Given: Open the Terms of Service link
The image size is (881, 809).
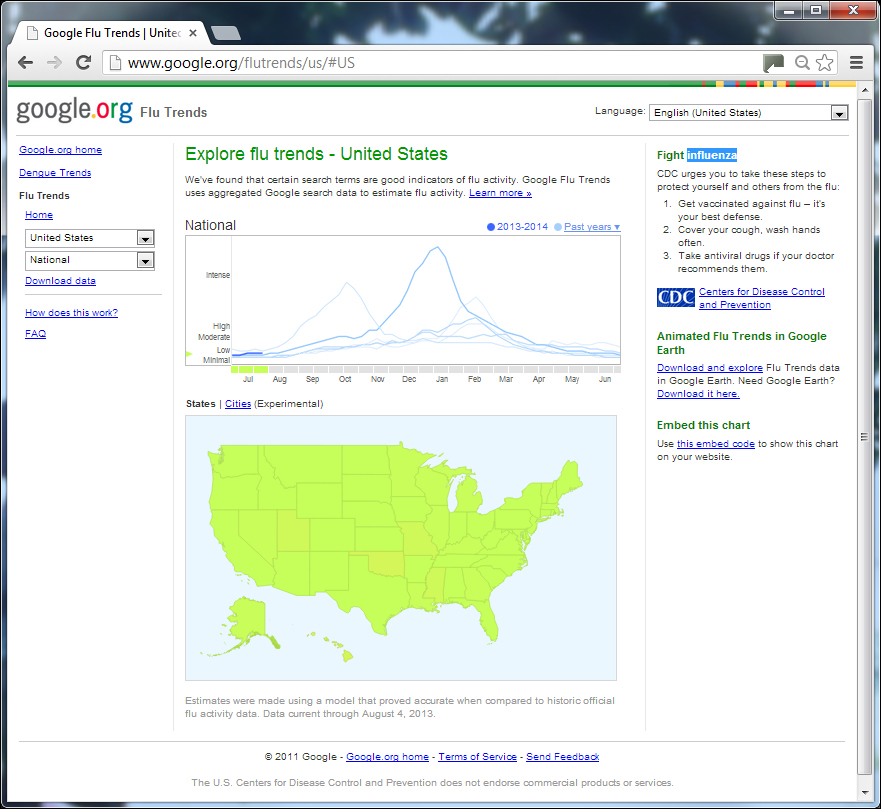Looking at the screenshot, I should pos(478,757).
